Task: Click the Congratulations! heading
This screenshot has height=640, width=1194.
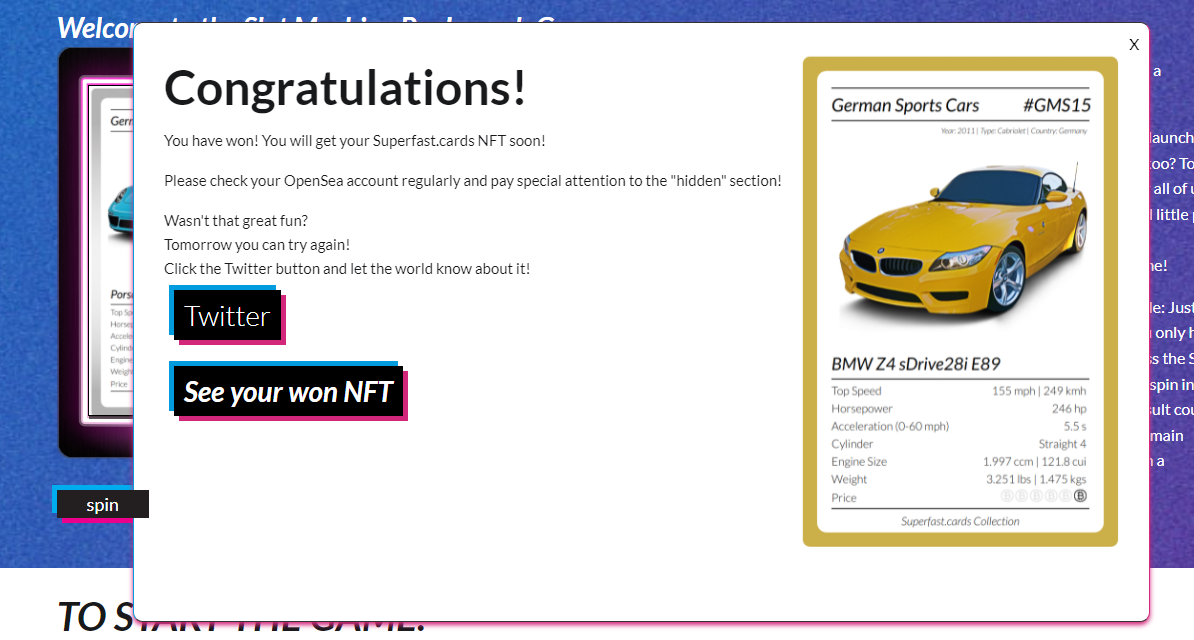Action: [x=345, y=89]
